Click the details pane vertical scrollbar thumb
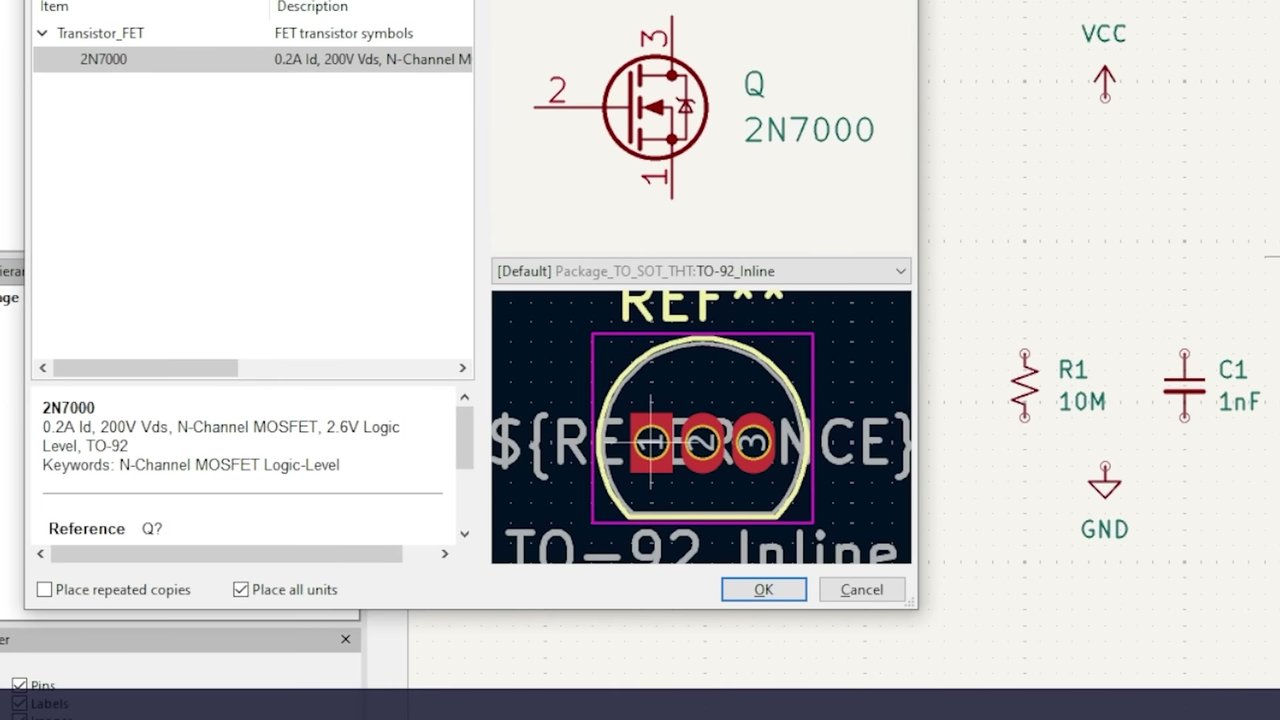 464,438
